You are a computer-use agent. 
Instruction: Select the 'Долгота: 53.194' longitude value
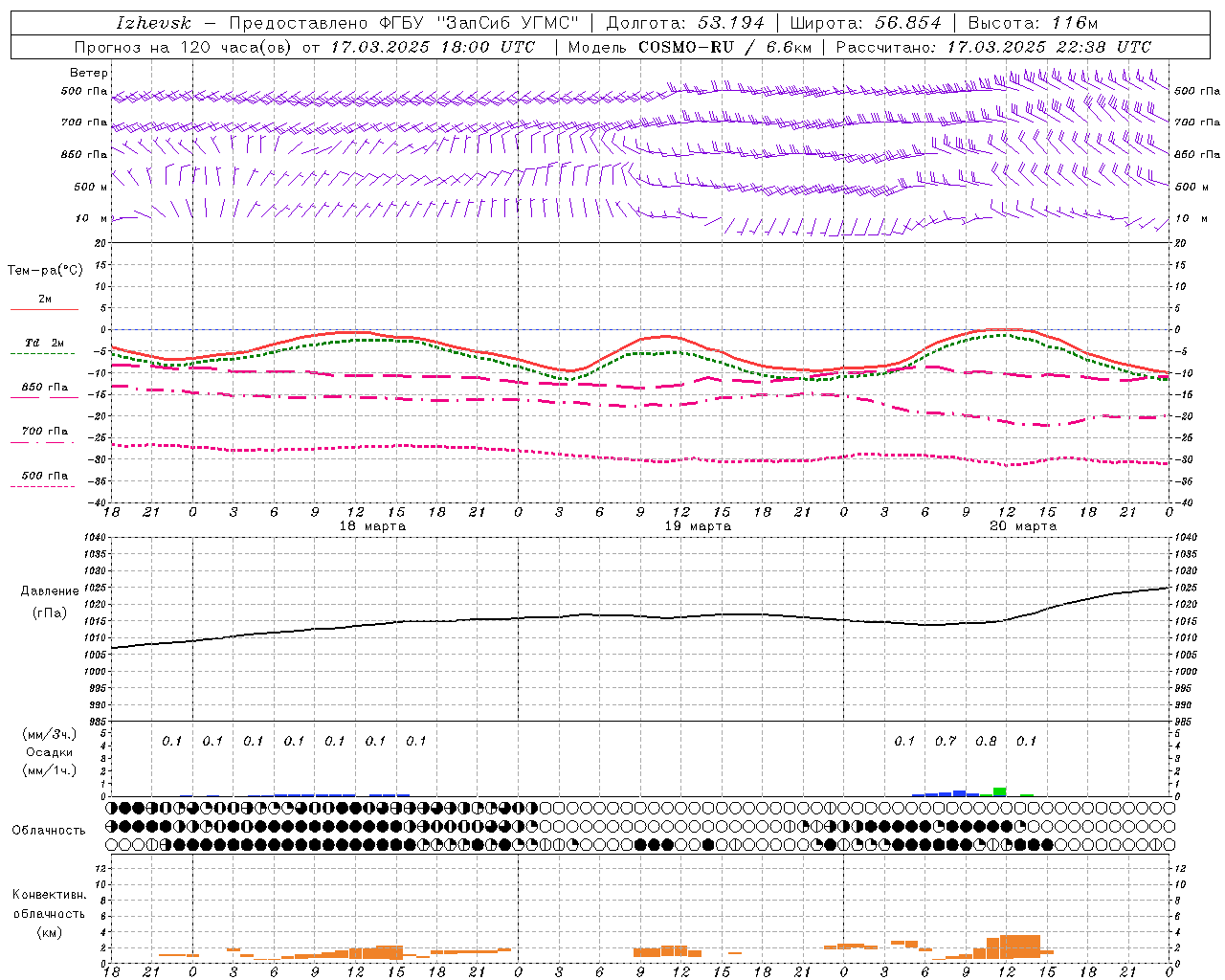tap(685, 23)
